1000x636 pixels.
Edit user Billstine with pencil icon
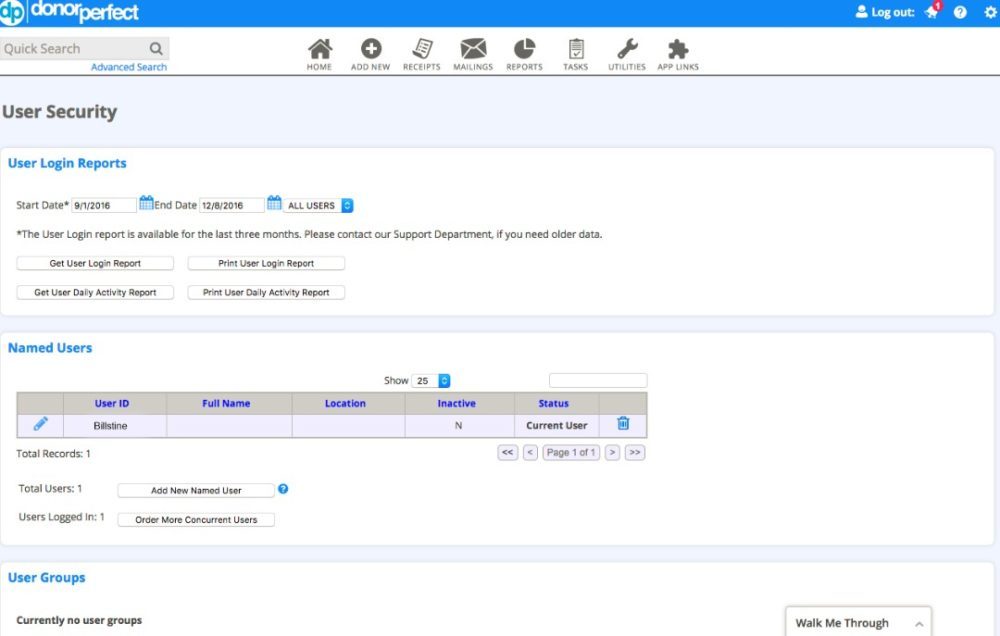41,424
